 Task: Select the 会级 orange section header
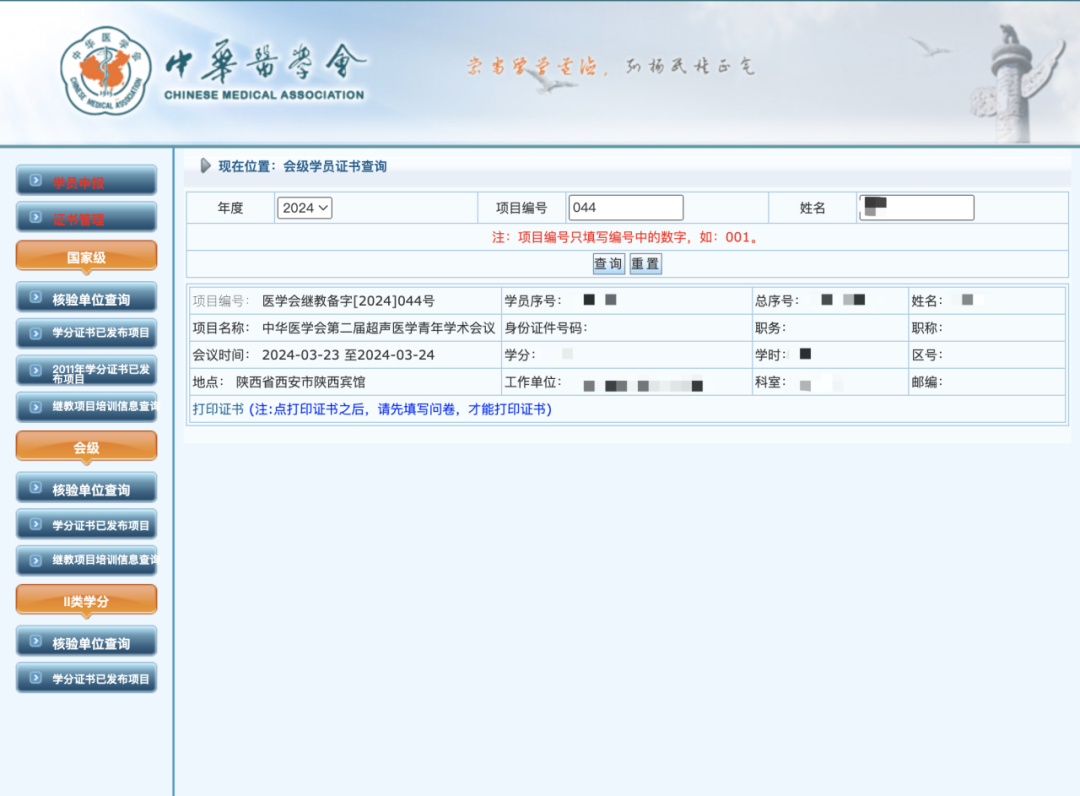click(87, 447)
